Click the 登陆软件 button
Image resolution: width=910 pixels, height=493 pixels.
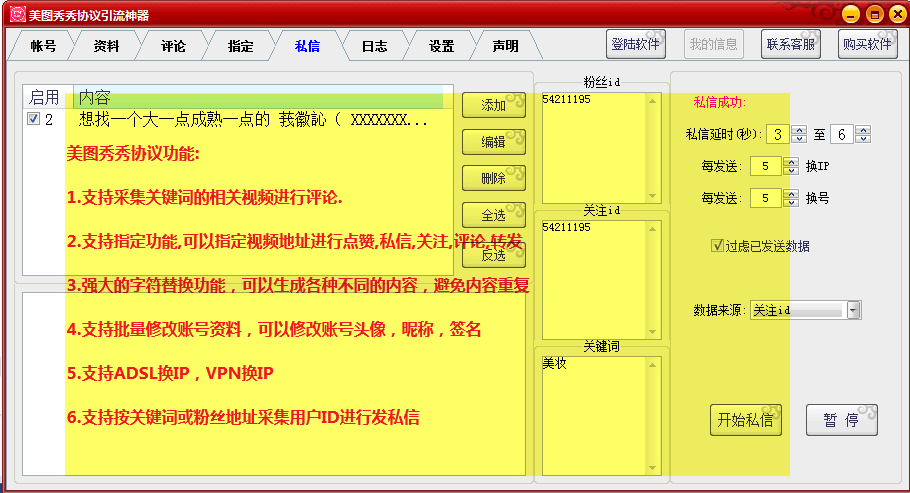635,44
